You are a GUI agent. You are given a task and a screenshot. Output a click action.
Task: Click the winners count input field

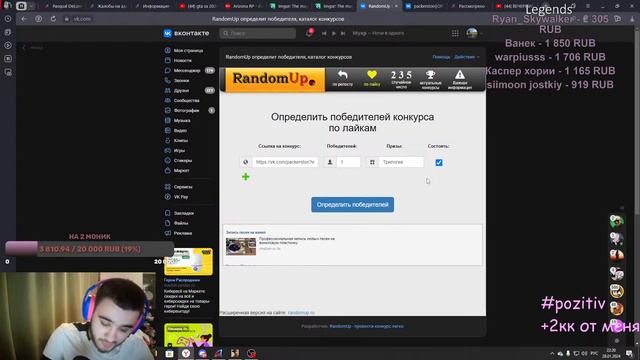(348, 162)
